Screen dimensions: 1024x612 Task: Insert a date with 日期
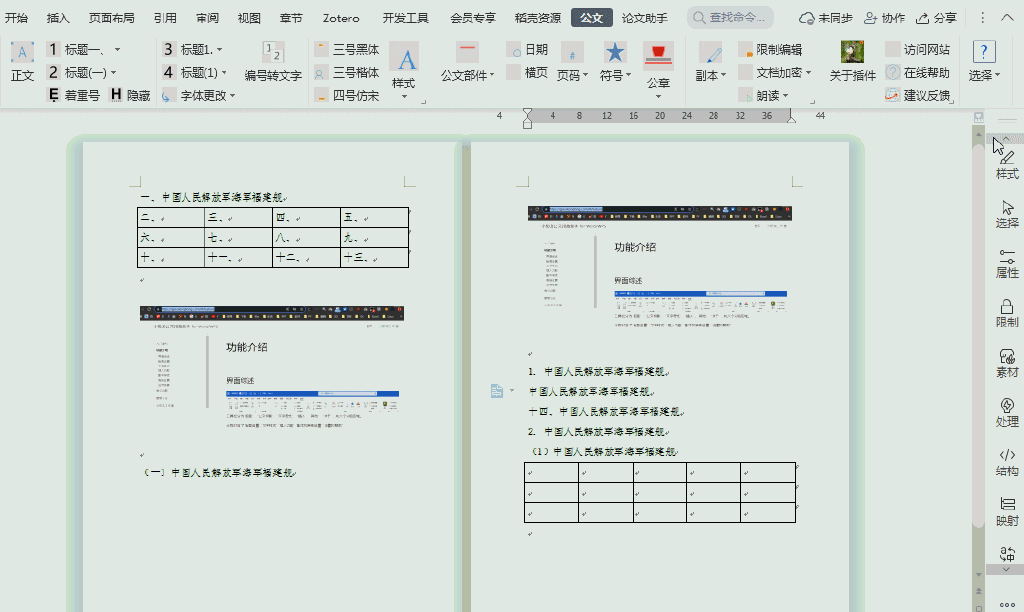click(x=527, y=50)
